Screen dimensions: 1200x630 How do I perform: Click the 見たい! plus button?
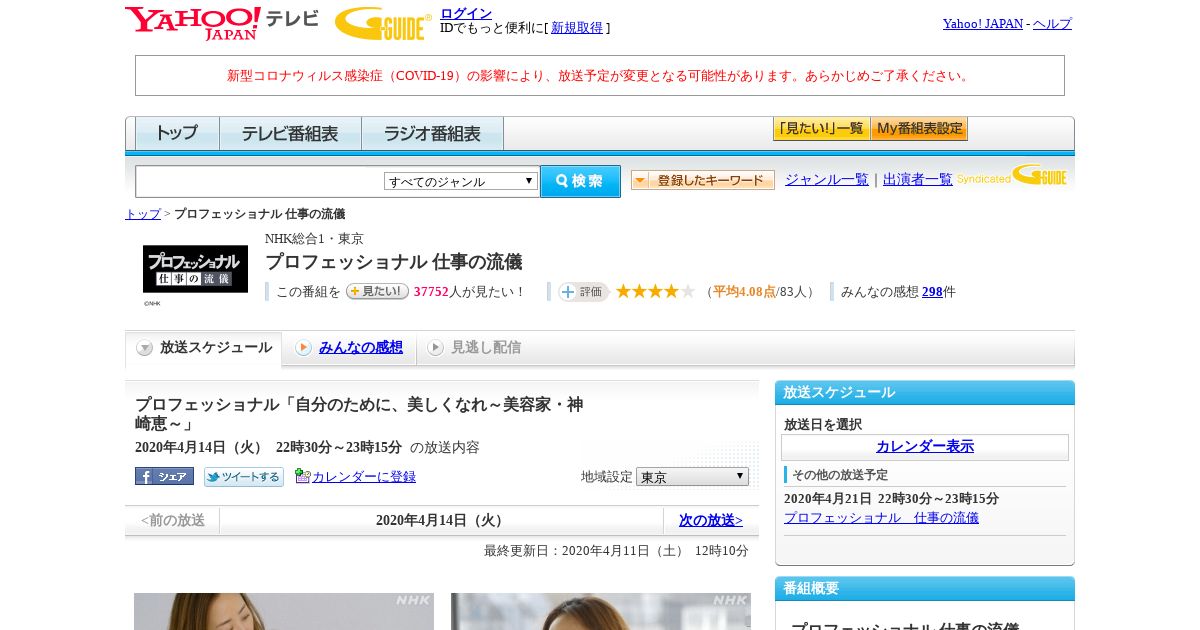click(x=377, y=291)
